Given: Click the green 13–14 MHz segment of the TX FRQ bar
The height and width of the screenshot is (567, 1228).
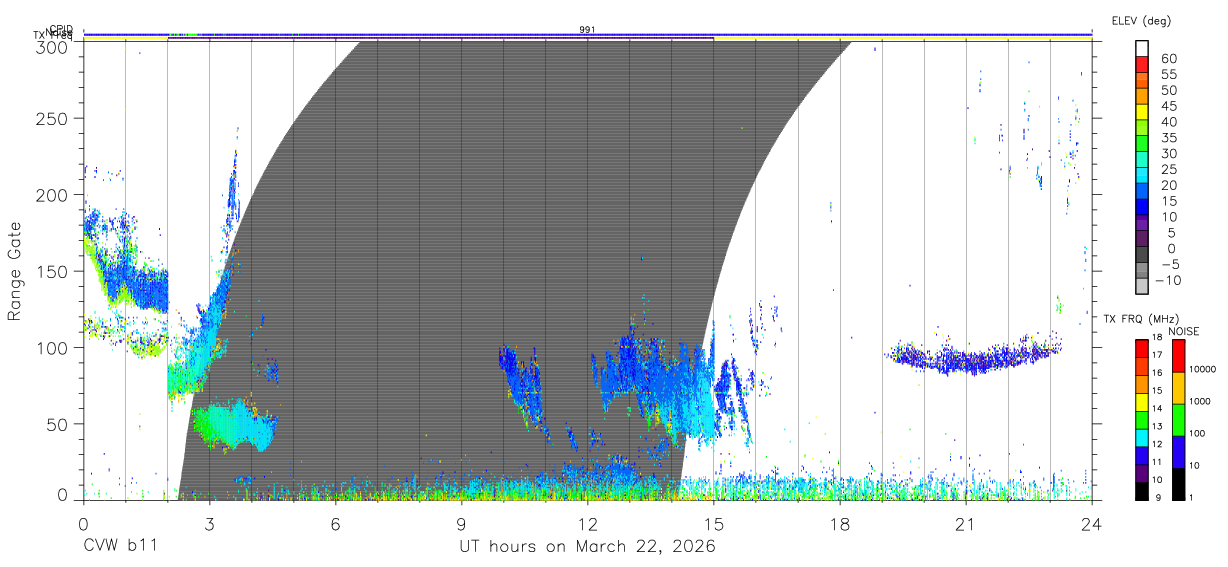Looking at the screenshot, I should point(1142,418).
